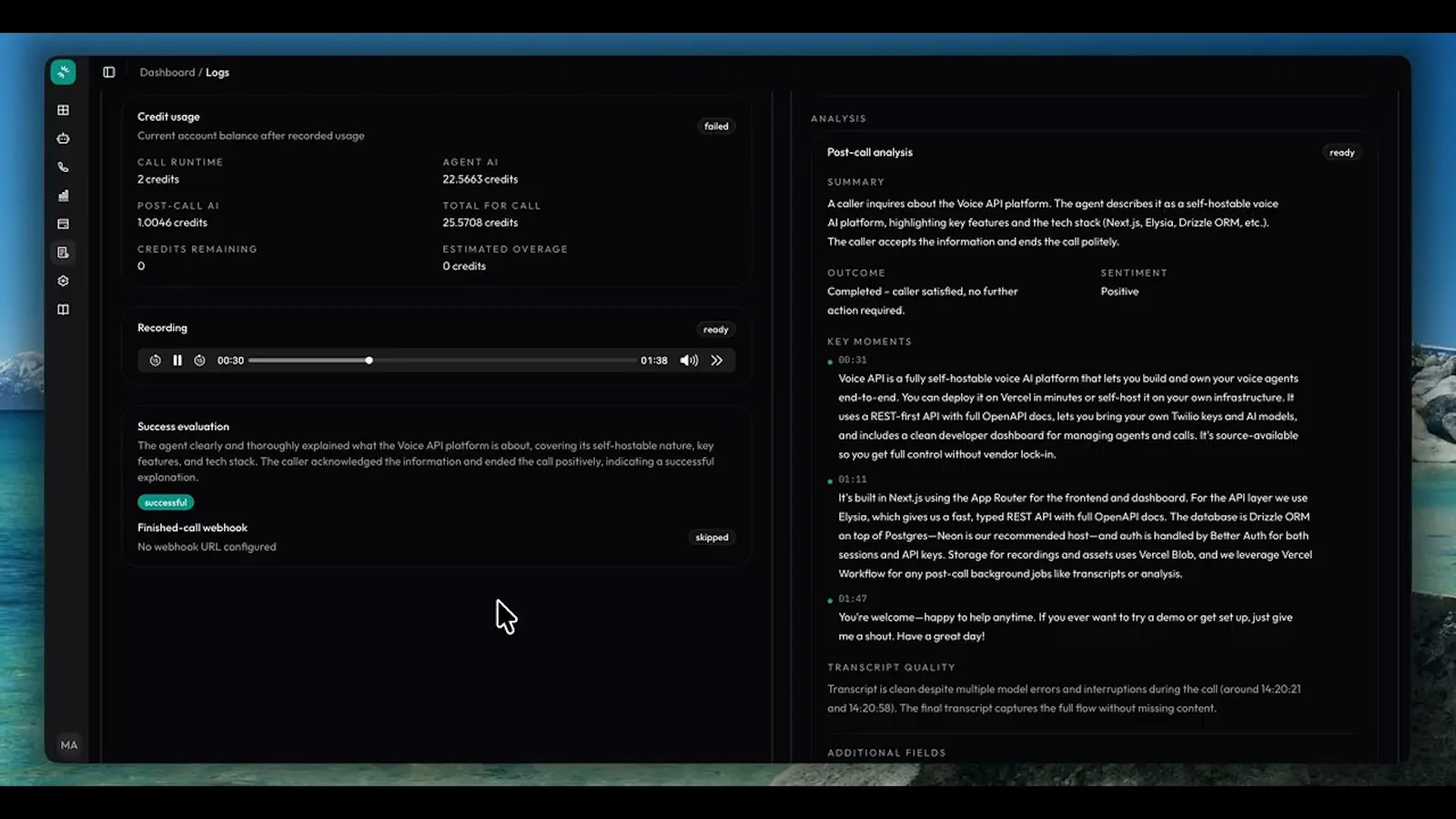Mute the recording volume speaker icon

[689, 360]
